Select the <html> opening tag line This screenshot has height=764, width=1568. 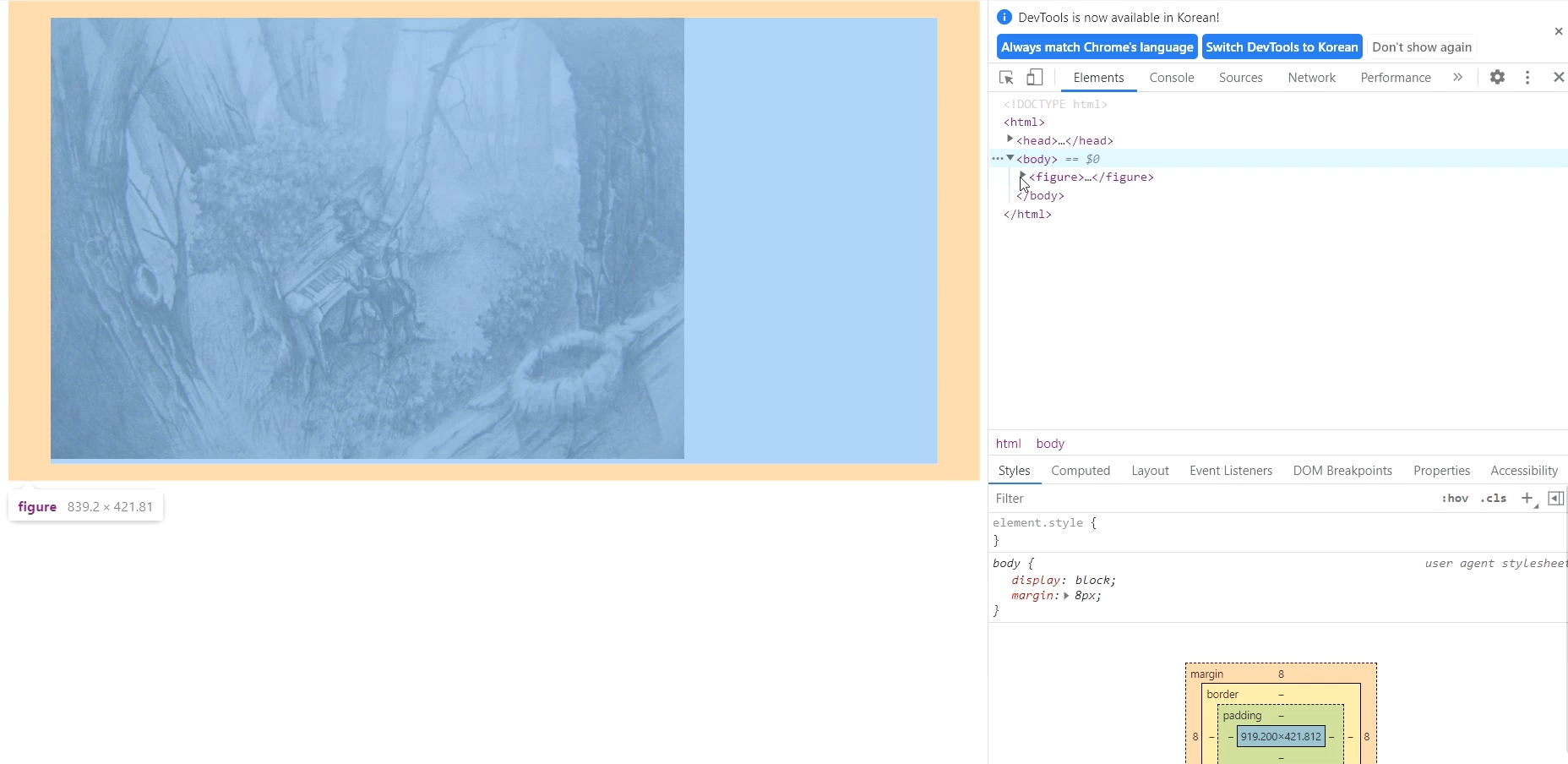[x=1024, y=123]
